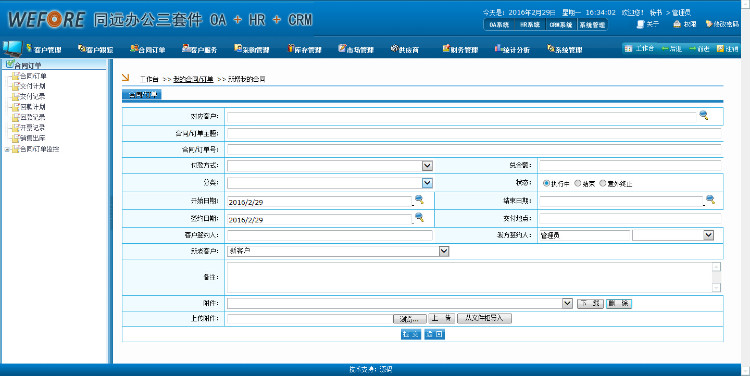Open the 分类 category dropdown
This screenshot has height=376, width=750.
pyautogui.click(x=330, y=183)
